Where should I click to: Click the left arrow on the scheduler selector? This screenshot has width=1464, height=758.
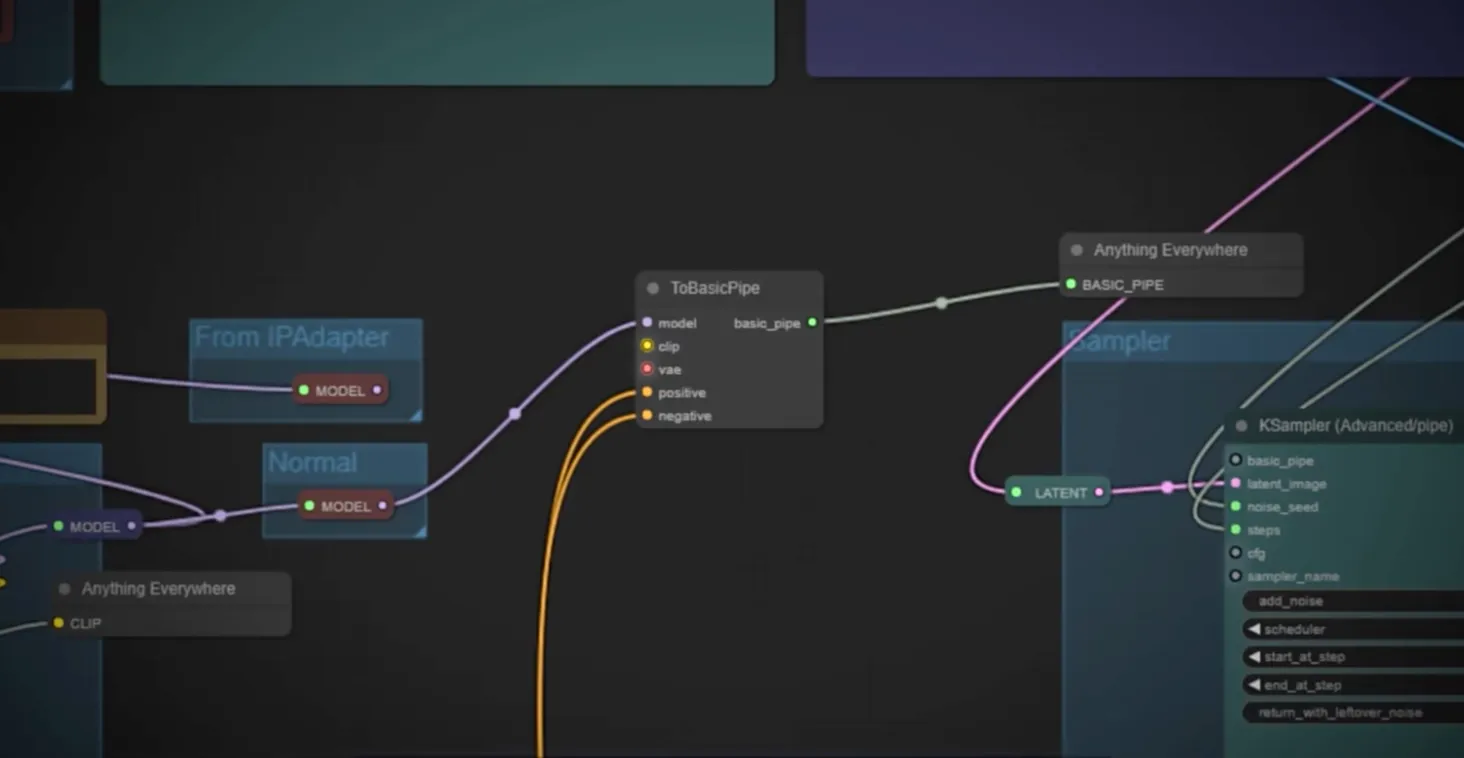[1253, 629]
